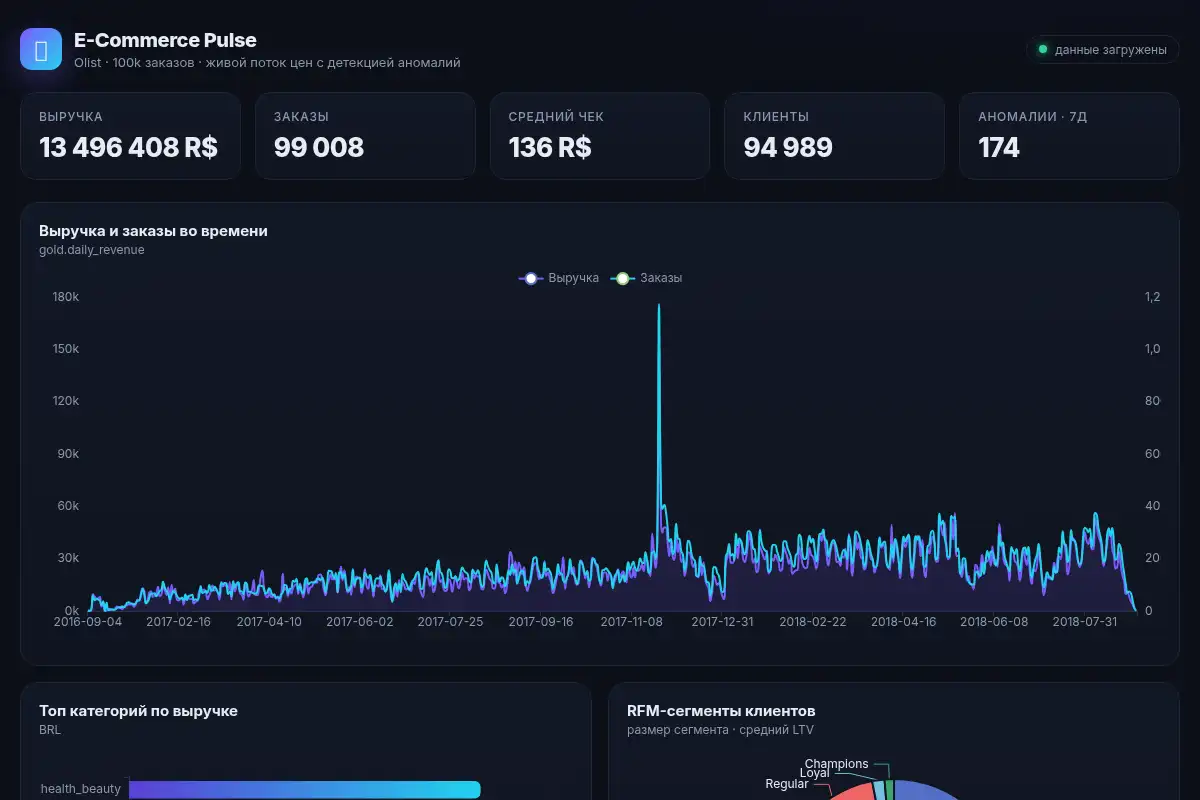This screenshot has height=800, width=1200.
Task: Click the 2018-02-22 axis date label
Action: coord(813,621)
